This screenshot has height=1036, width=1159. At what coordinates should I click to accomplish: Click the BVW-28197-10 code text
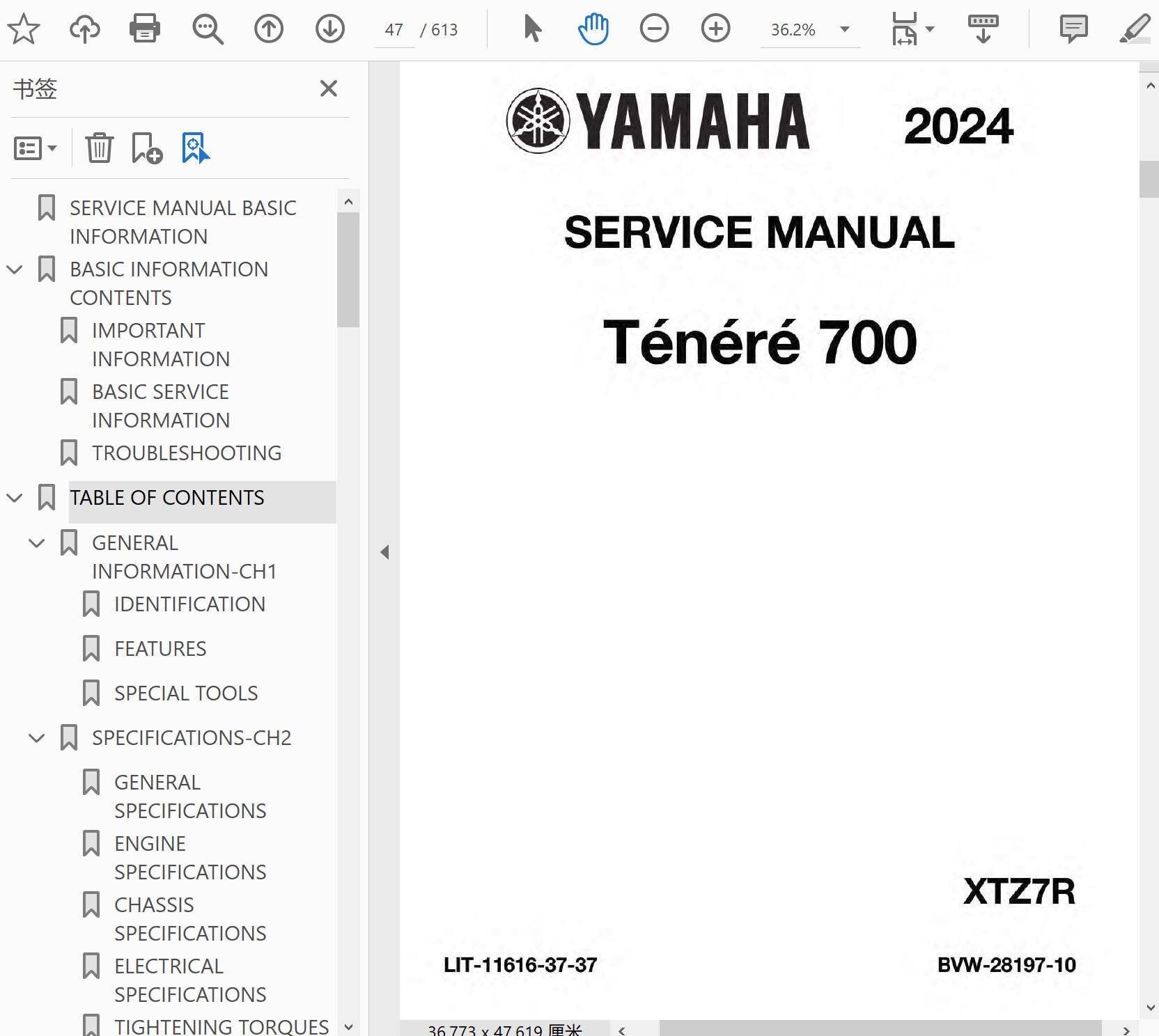1006,965
